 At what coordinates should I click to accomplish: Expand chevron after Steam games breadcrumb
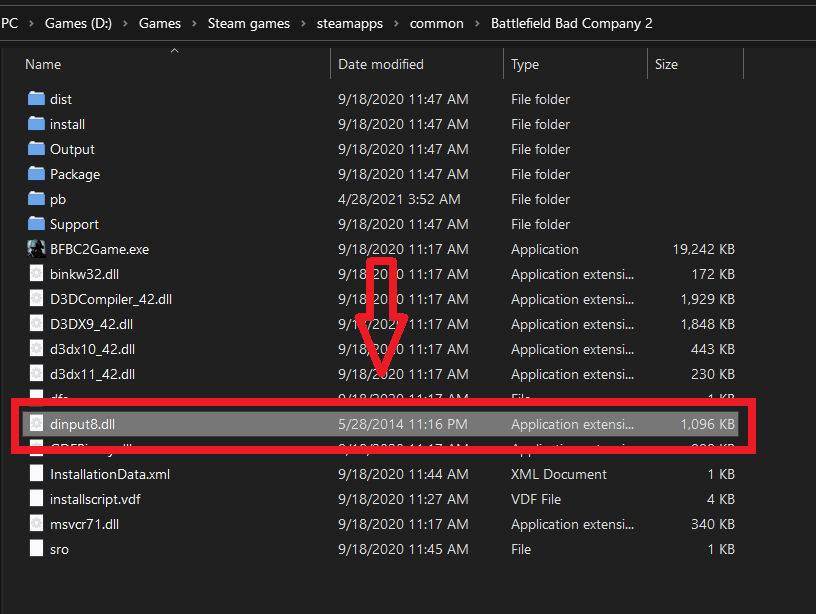click(303, 23)
